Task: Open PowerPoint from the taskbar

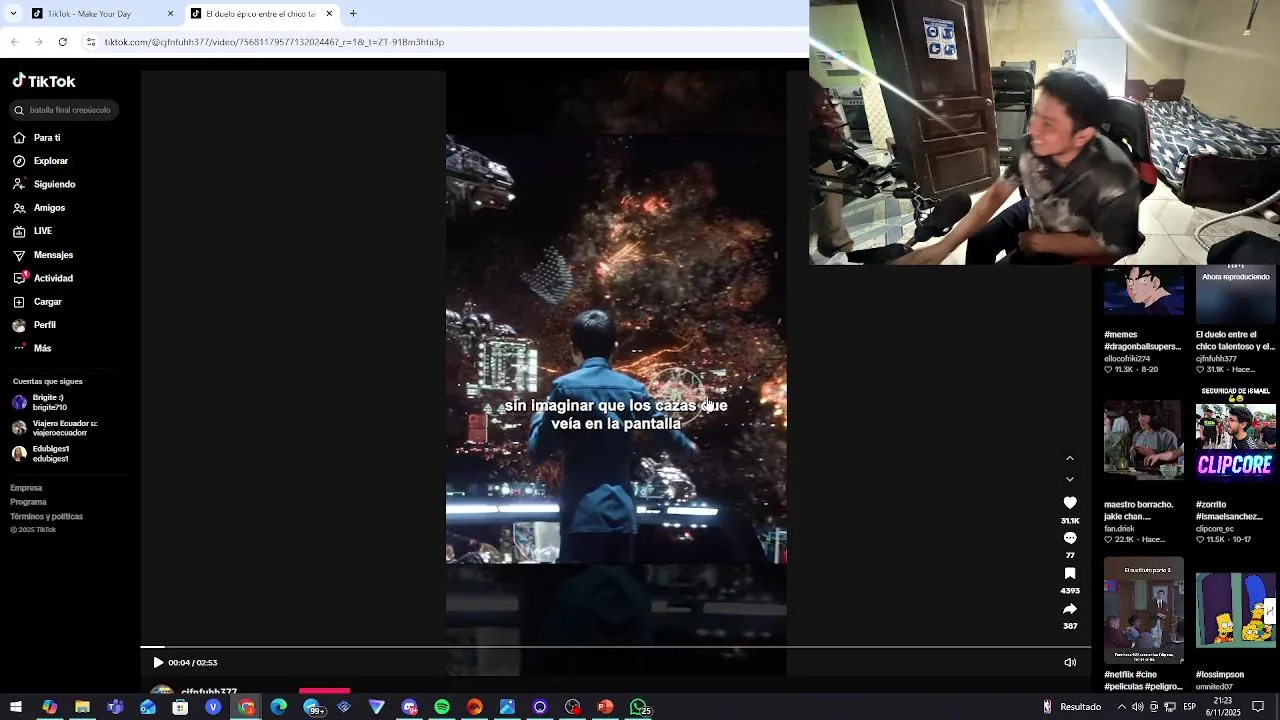Action: 605,707
